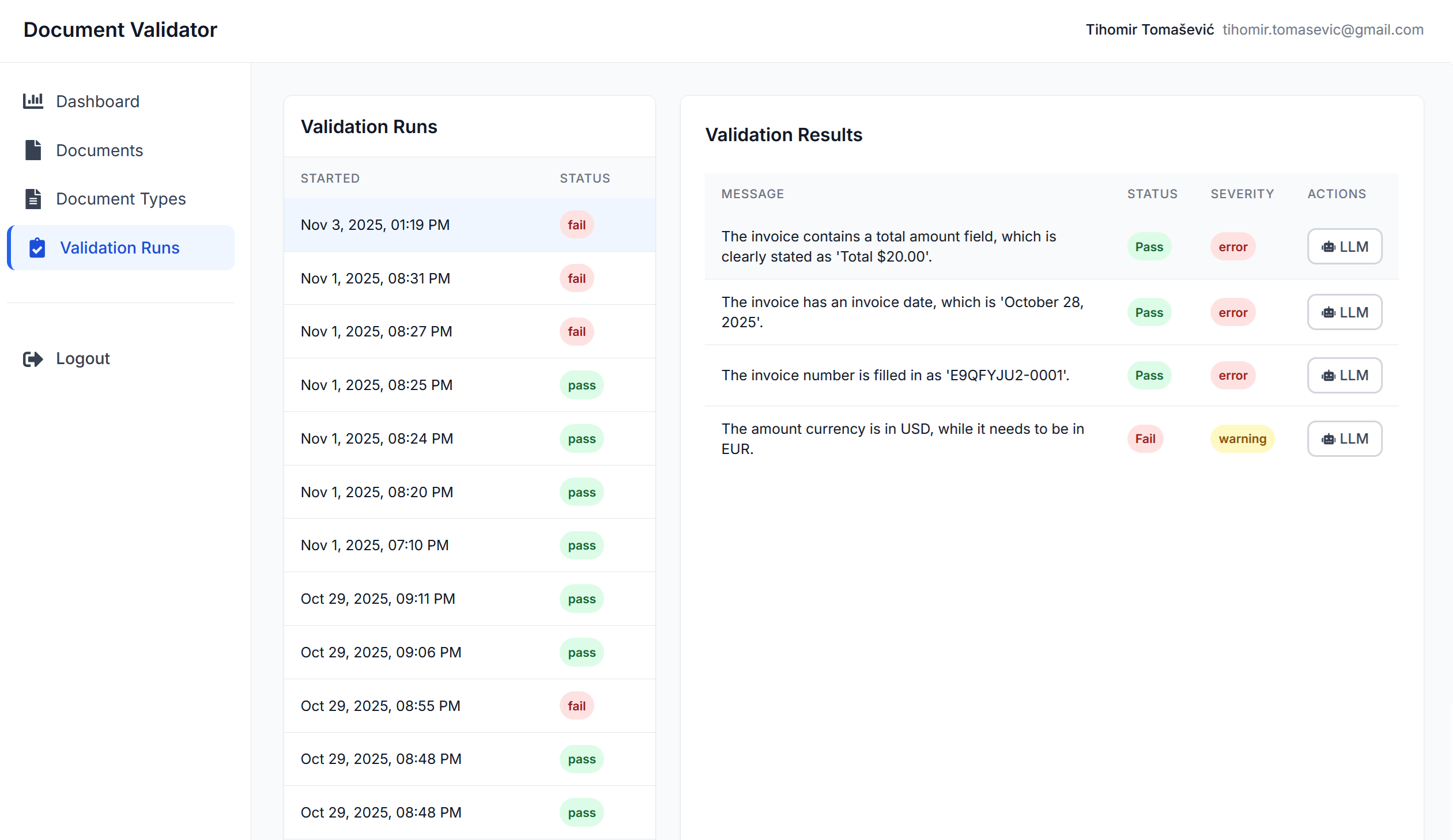
Task: Click the LLM button on the total amount row
Action: [x=1345, y=246]
